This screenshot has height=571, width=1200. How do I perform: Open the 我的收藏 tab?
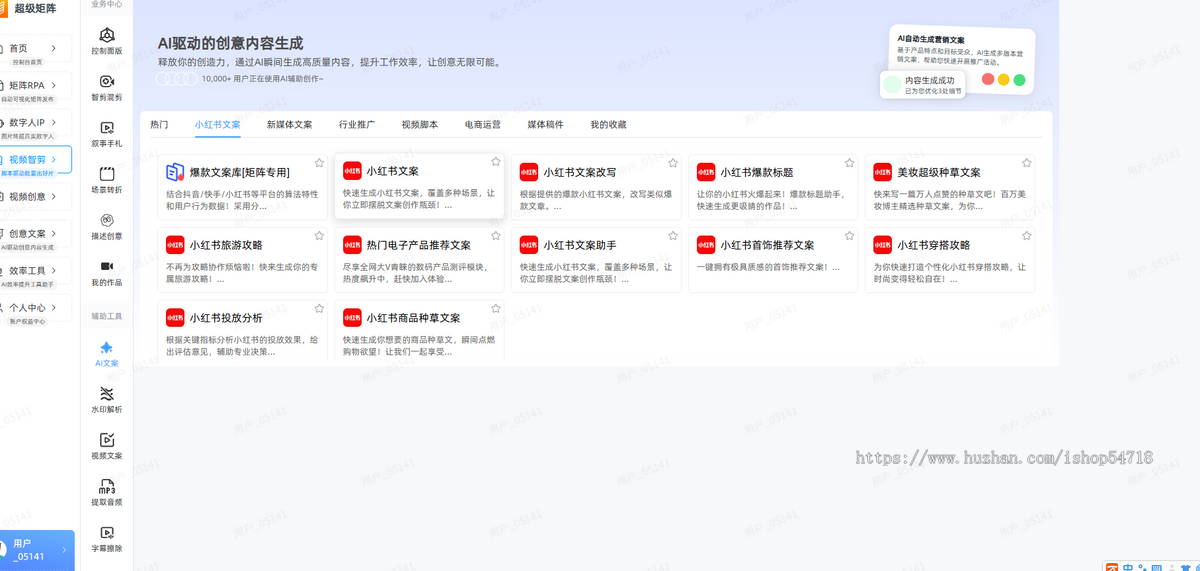(608, 125)
